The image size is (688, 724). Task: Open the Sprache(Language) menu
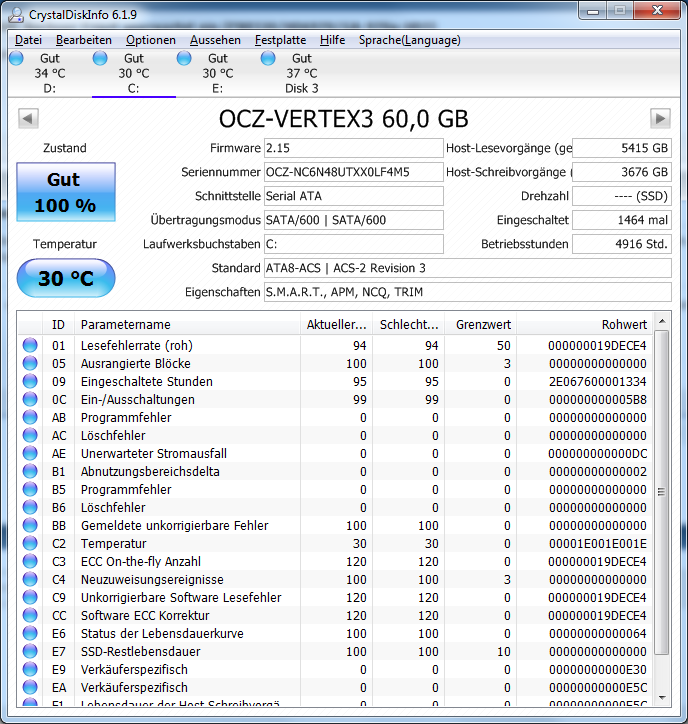[x=410, y=40]
